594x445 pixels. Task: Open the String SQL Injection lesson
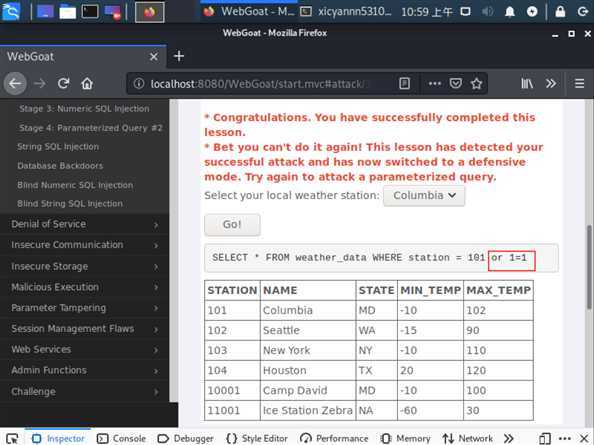[58, 147]
